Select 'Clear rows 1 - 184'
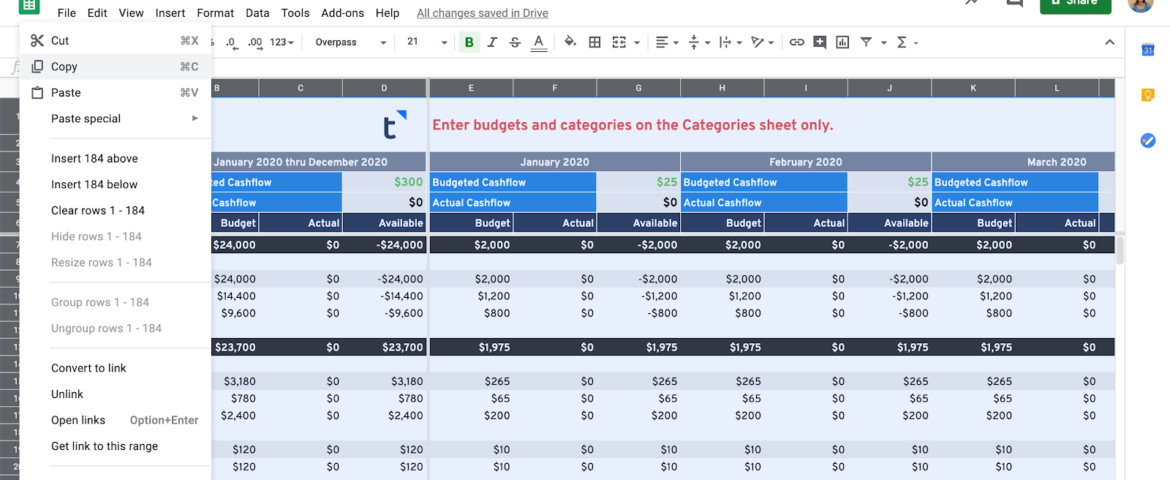 pyautogui.click(x=116, y=211)
